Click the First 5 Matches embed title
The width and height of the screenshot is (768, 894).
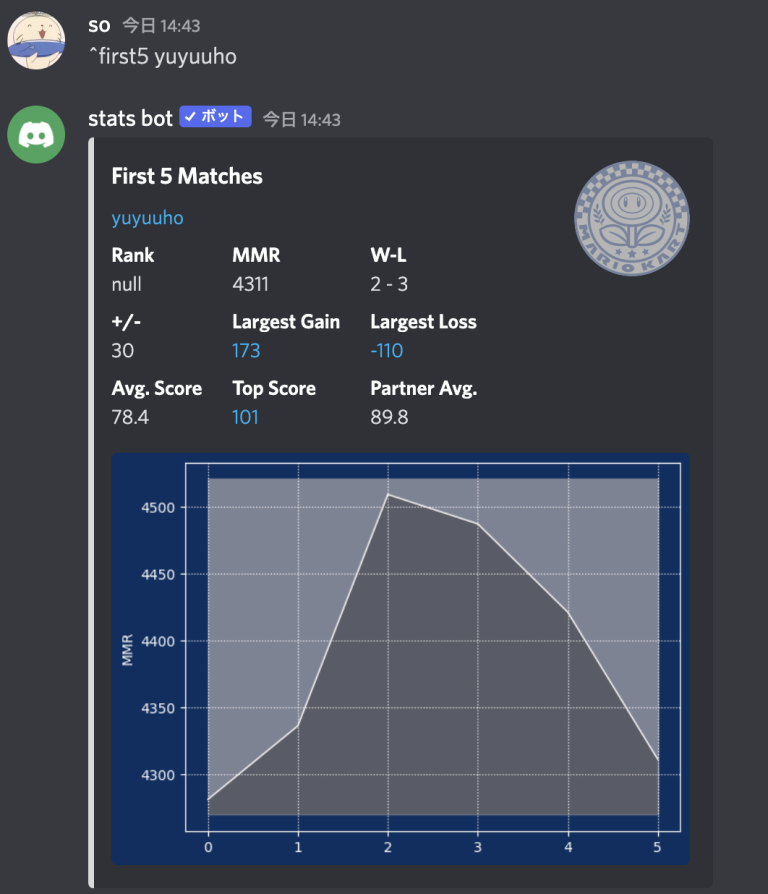tap(187, 177)
